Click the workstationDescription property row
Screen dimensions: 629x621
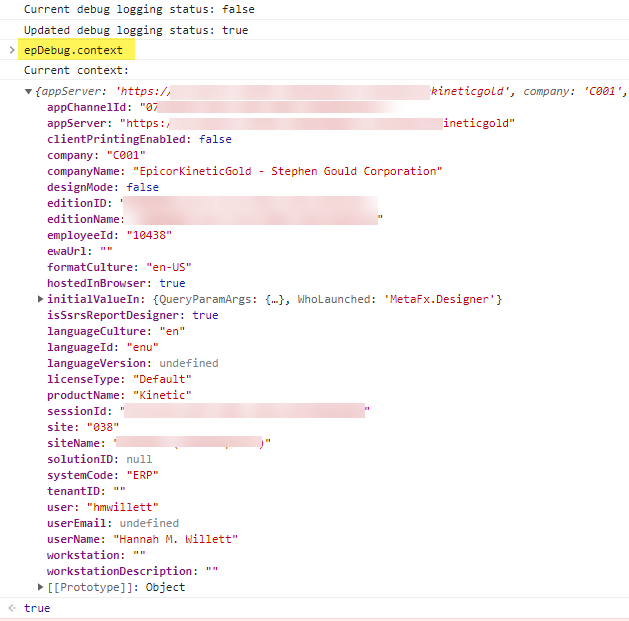132,571
